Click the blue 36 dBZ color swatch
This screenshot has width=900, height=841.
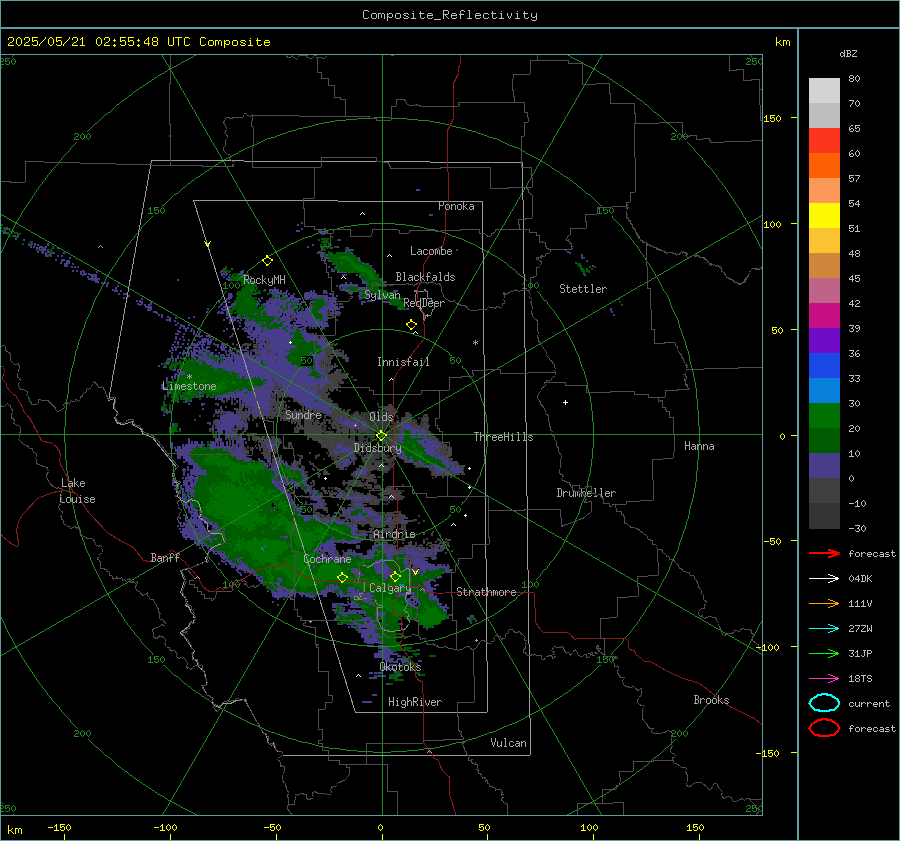(824, 365)
